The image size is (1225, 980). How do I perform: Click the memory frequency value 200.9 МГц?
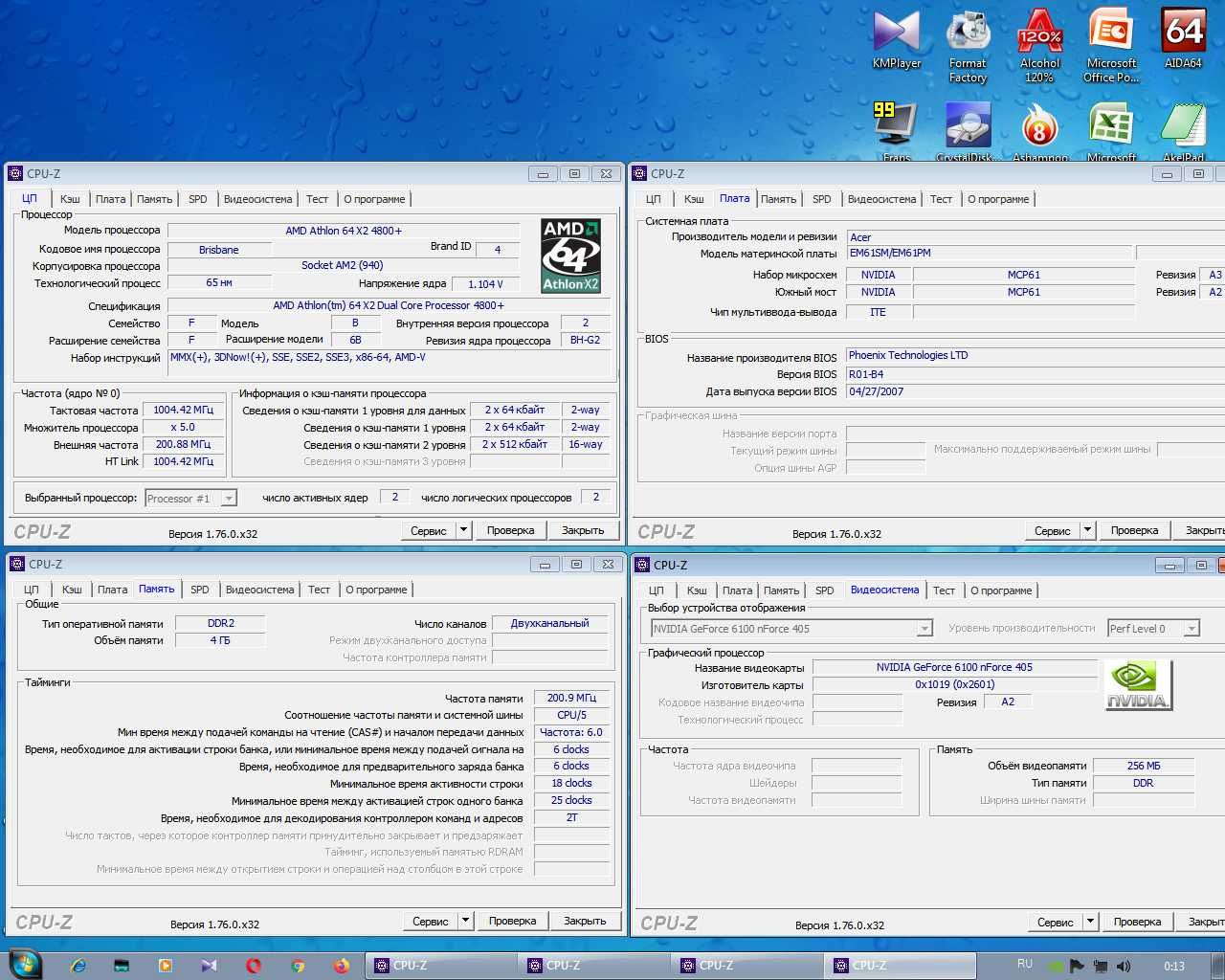[571, 698]
